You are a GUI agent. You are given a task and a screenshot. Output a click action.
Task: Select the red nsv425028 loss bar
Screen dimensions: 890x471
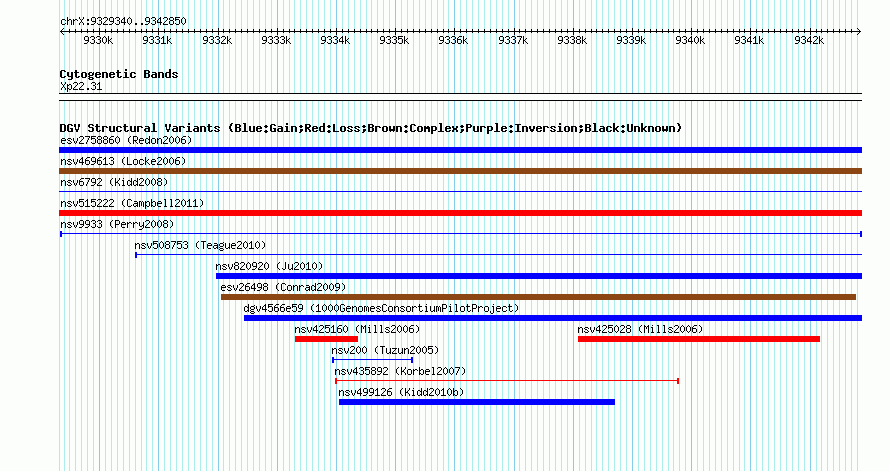click(699, 339)
